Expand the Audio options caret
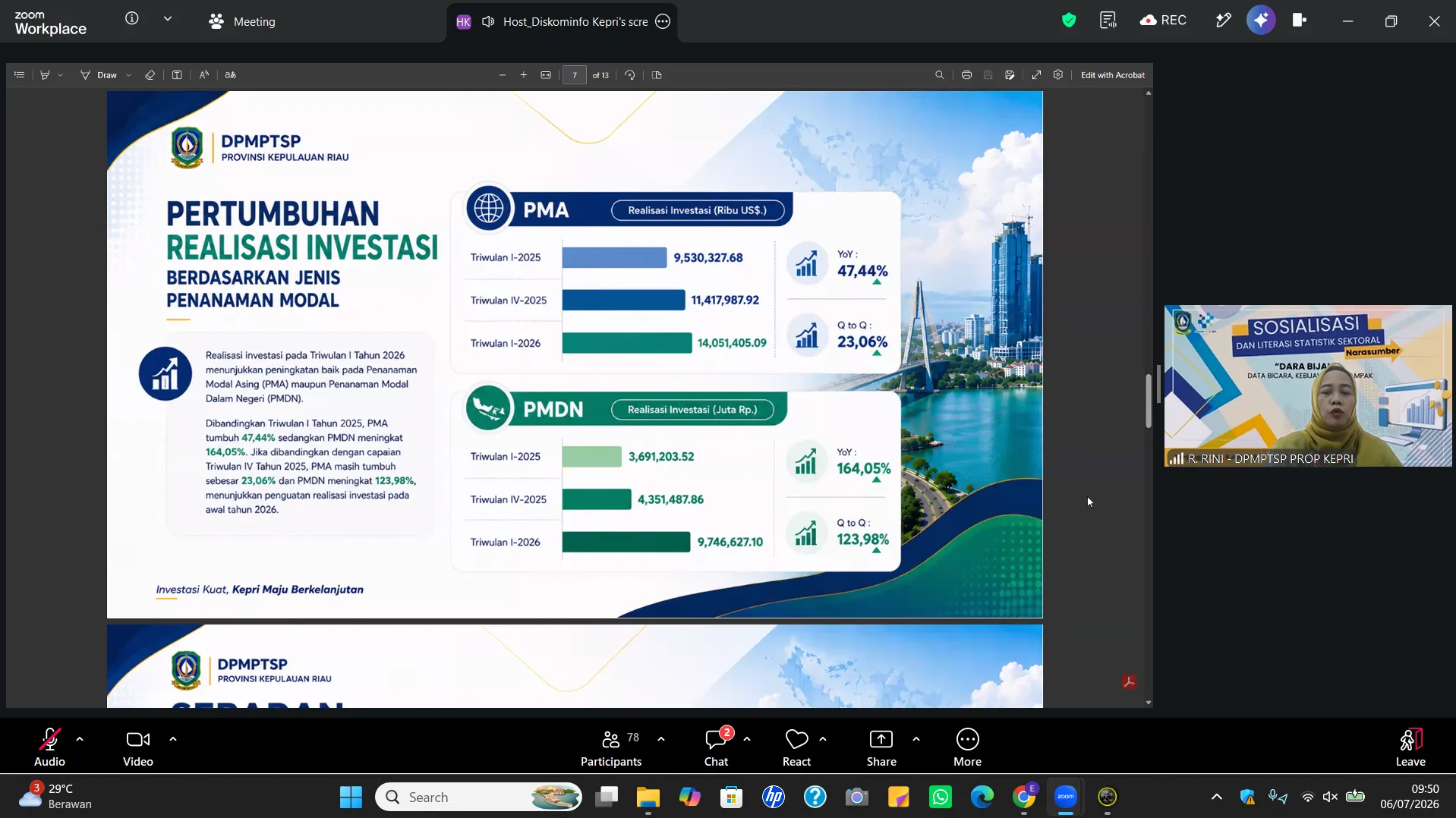This screenshot has height=818, width=1456. [x=80, y=739]
